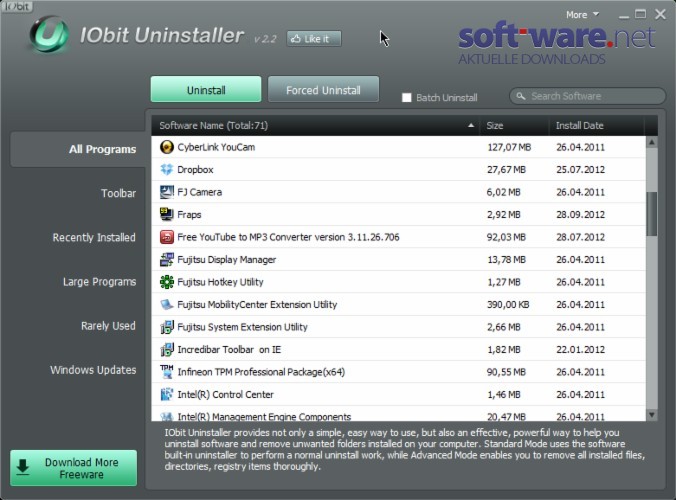Select Infineon TPM Professional Package(x64) name
This screenshot has width=676, height=500.
click(261, 372)
